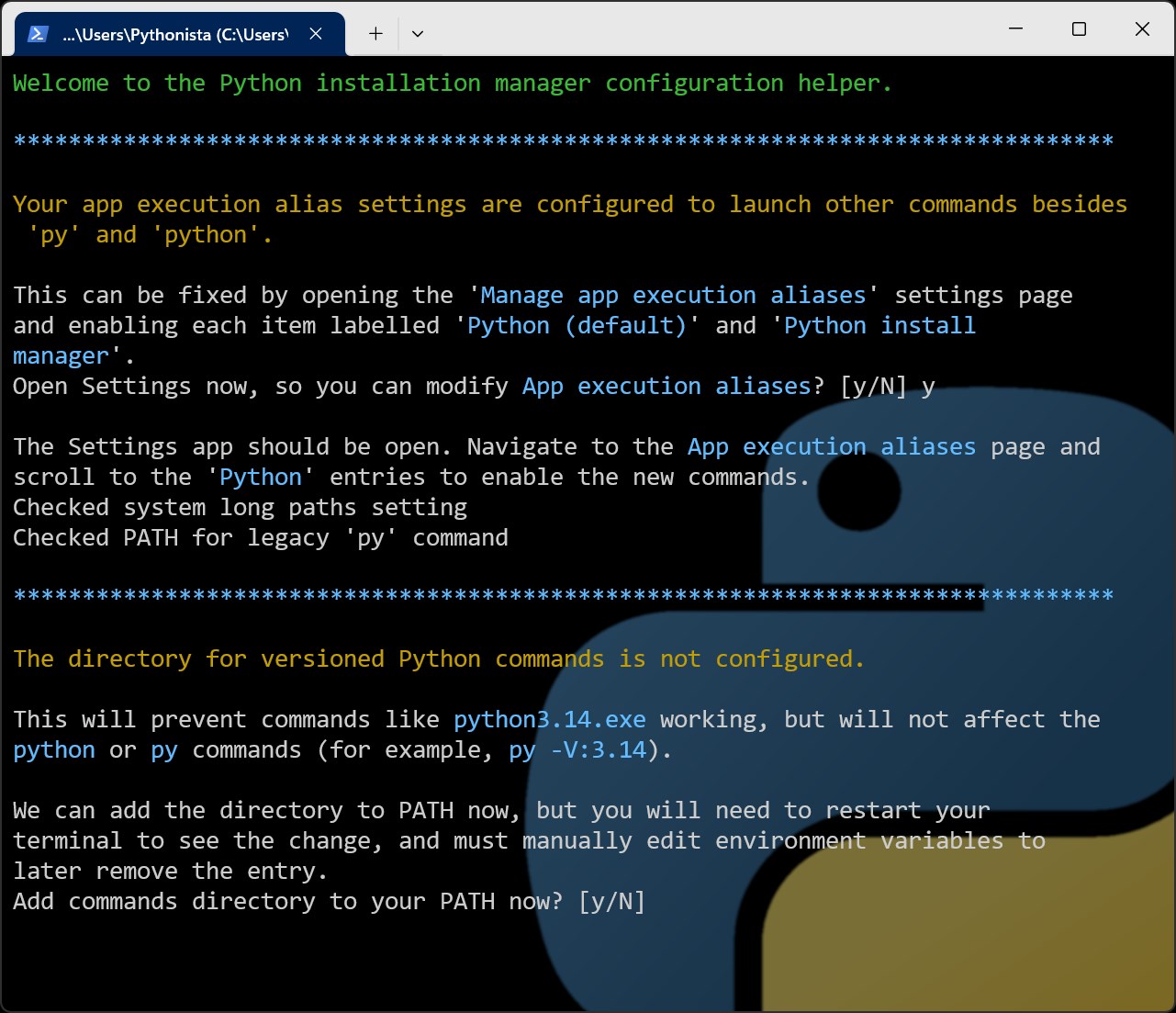Click the 'python3.14.exe' filename text

click(x=549, y=719)
